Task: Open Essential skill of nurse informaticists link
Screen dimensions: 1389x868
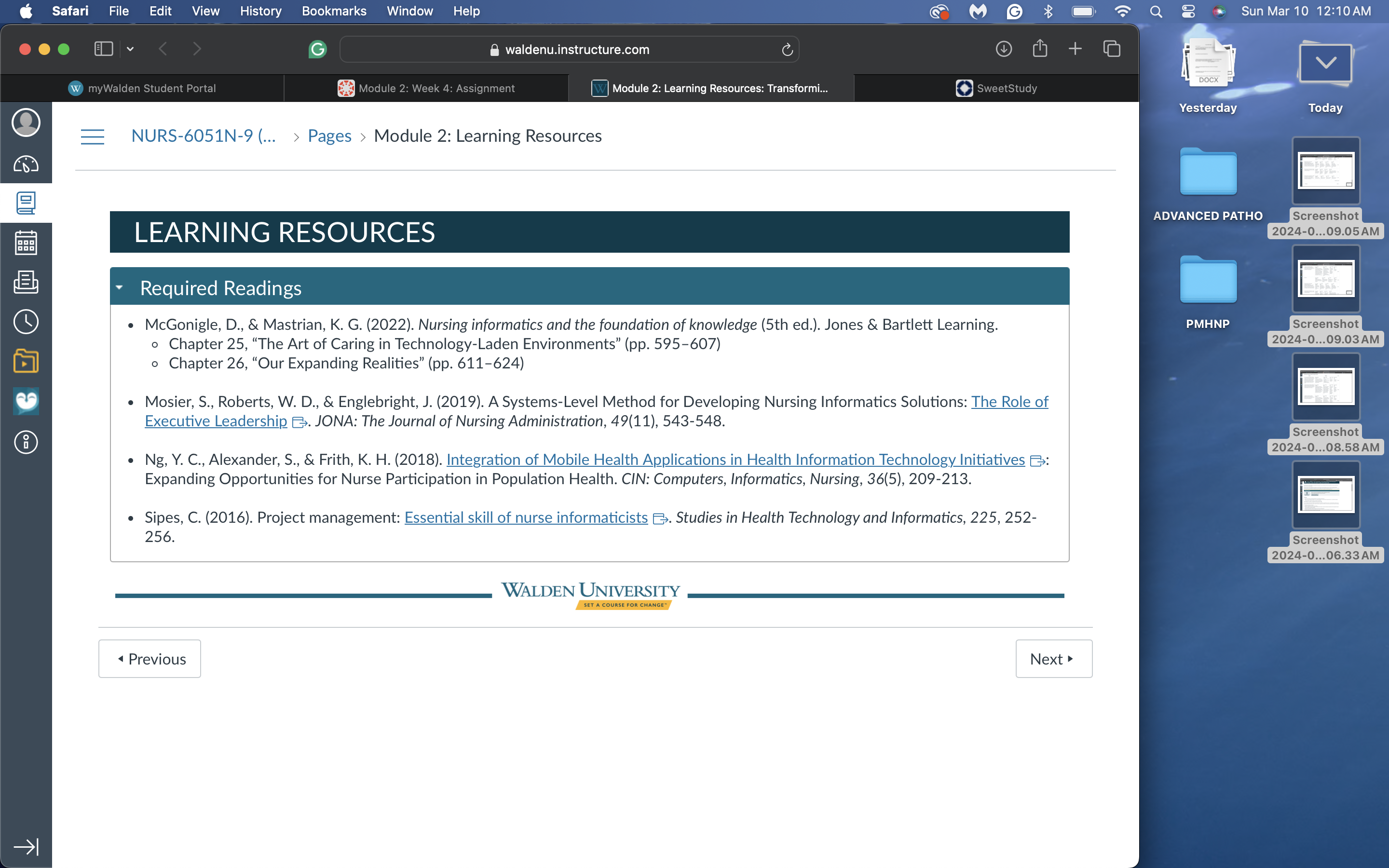Action: pos(526,517)
